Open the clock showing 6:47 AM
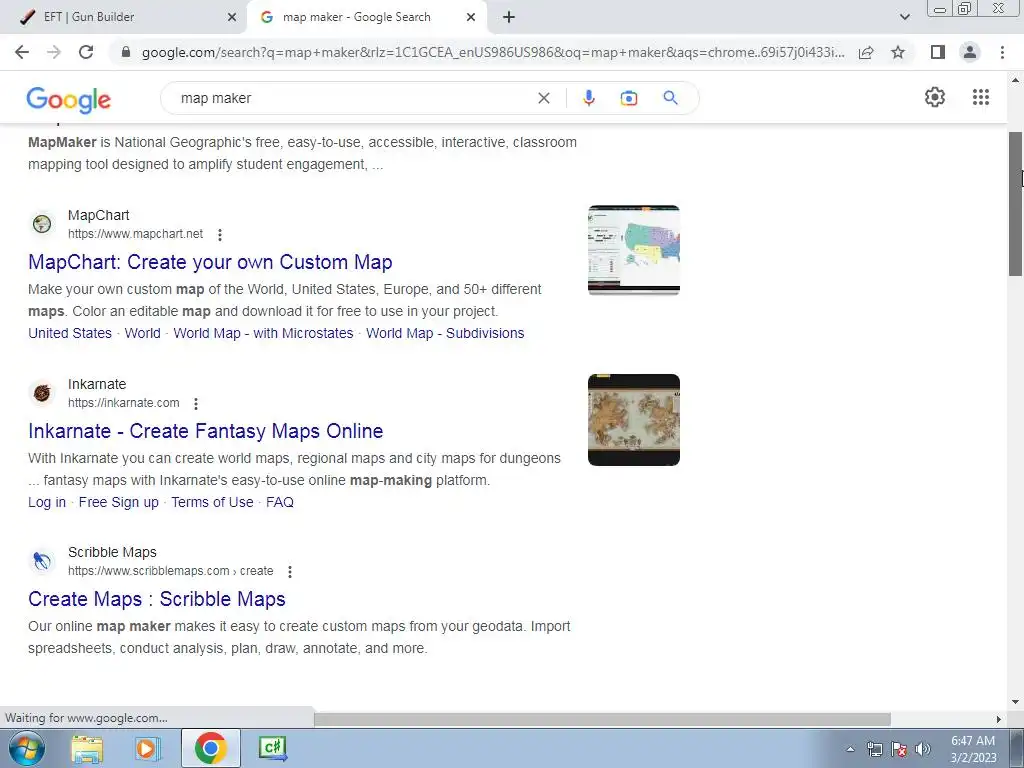 tap(973, 749)
